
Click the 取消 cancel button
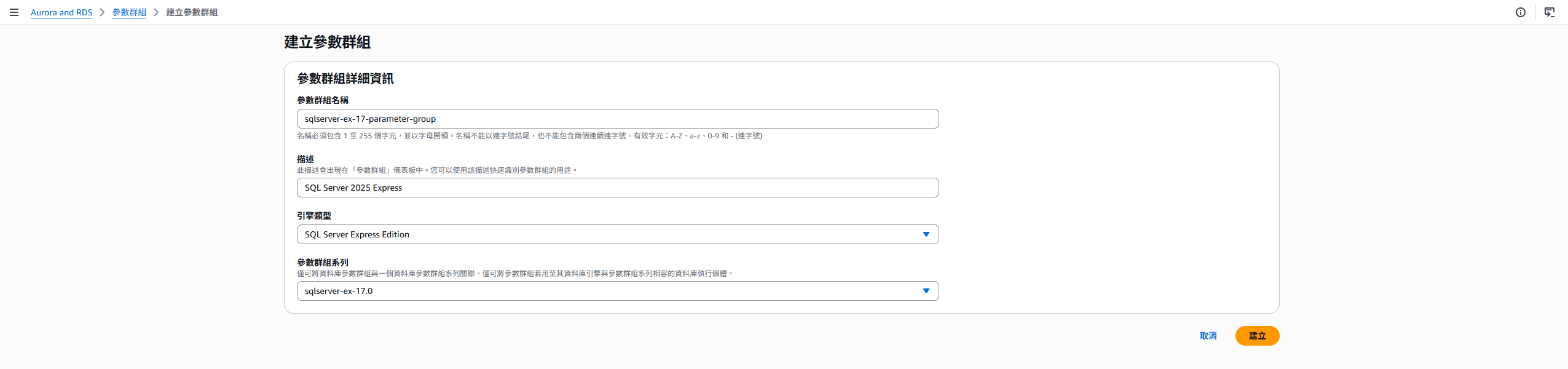1208,336
